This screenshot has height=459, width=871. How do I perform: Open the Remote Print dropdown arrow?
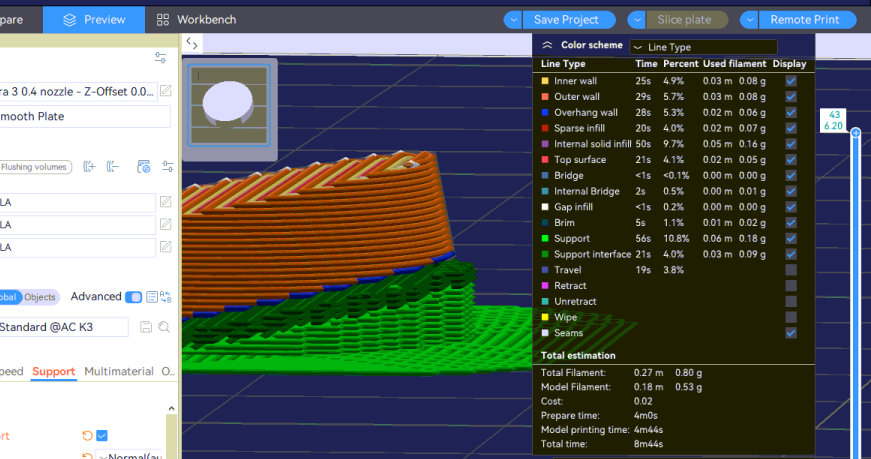(749, 20)
